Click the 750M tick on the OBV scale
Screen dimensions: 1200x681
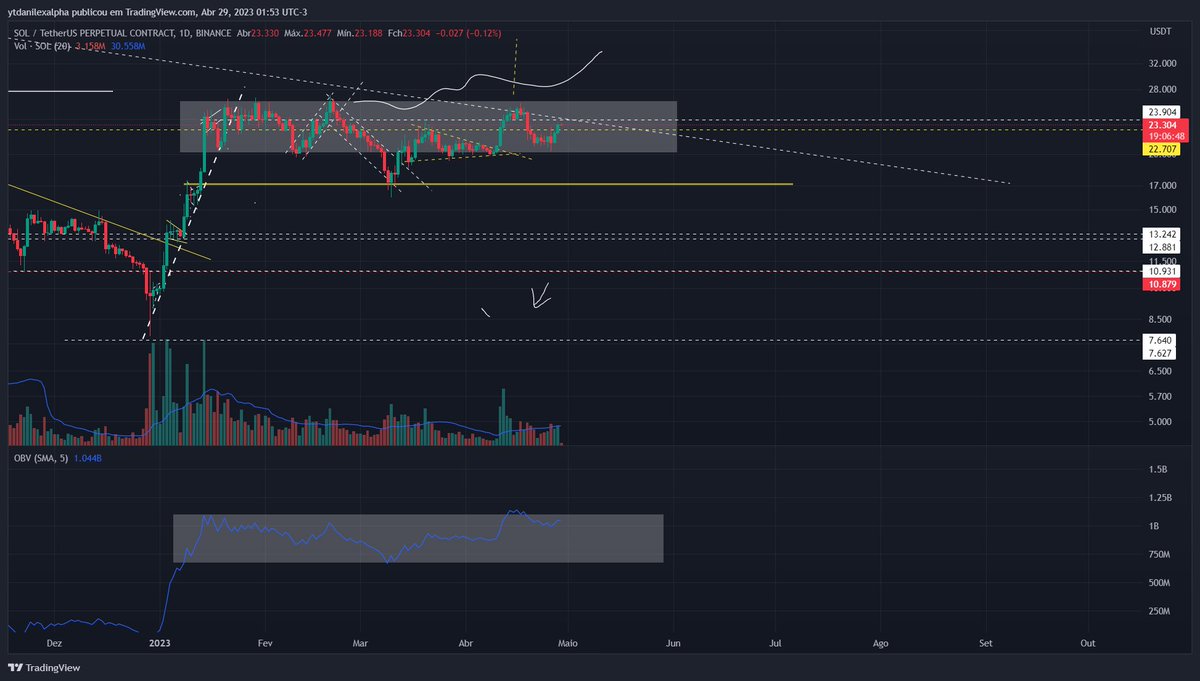point(1158,554)
